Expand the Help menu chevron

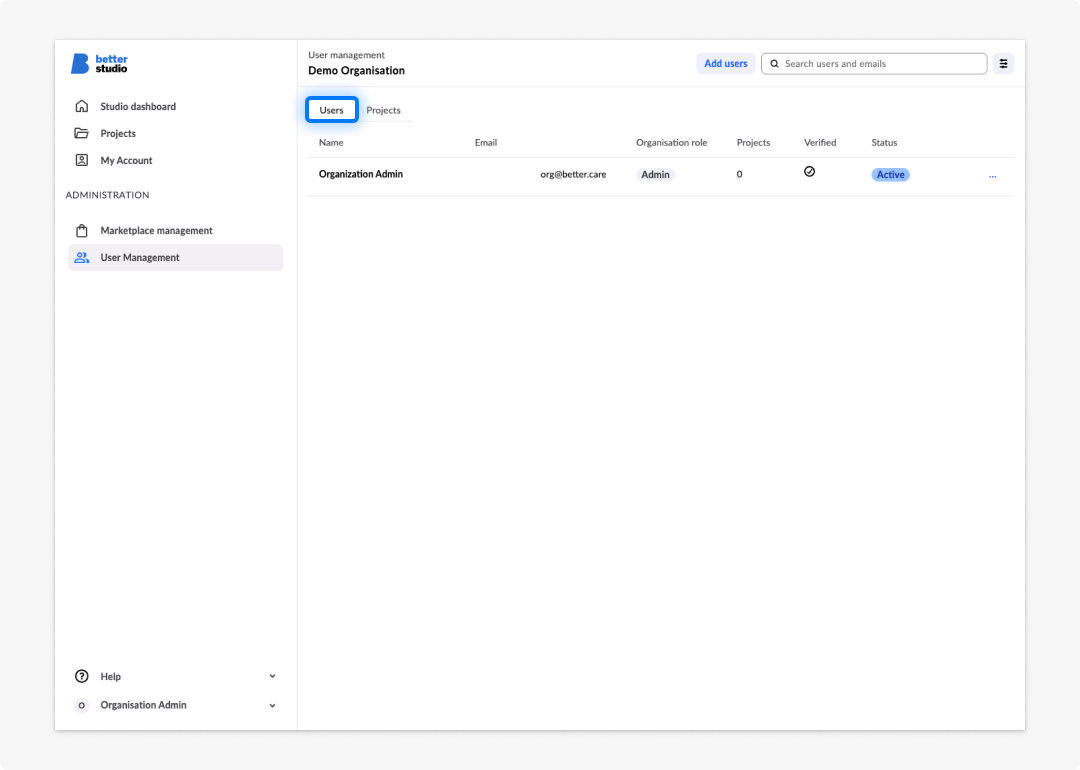point(273,676)
